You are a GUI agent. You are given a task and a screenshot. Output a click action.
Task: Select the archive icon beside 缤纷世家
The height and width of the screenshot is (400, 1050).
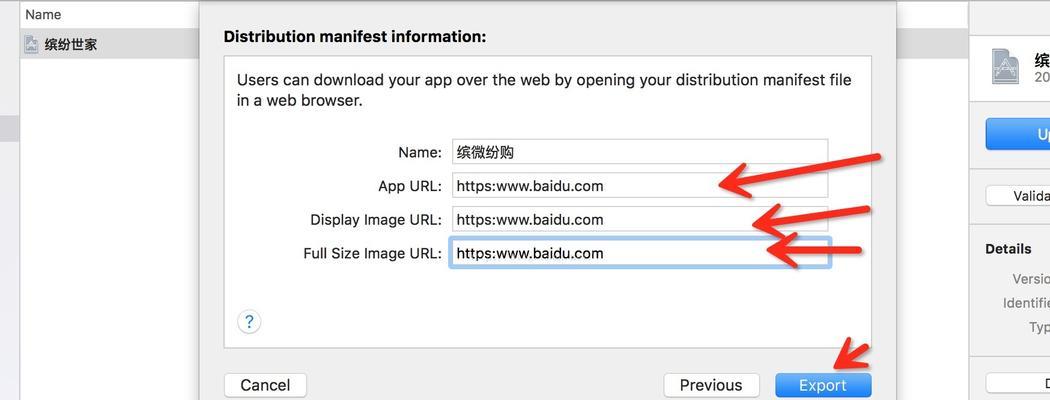[31, 45]
